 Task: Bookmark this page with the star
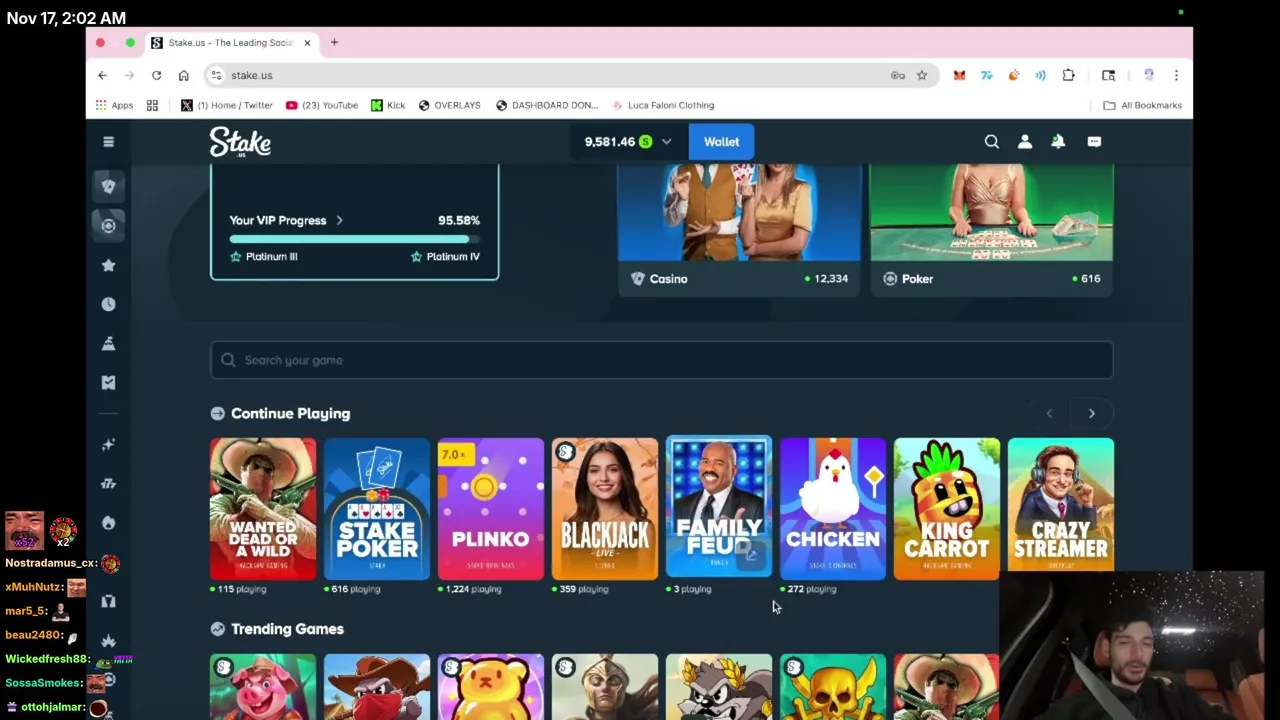922,75
